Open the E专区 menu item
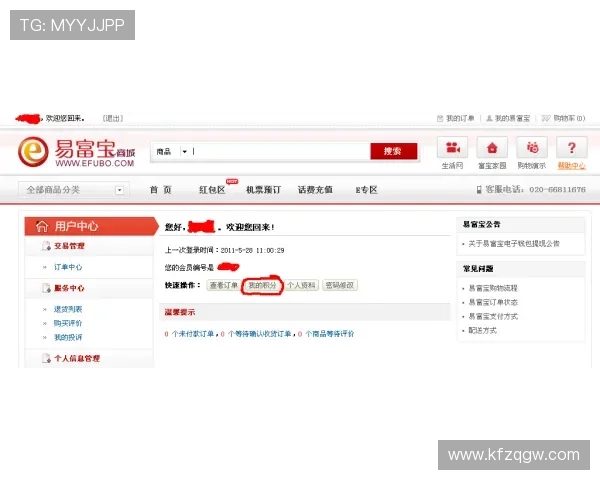Screen dimensions: 600x480 tap(366, 190)
